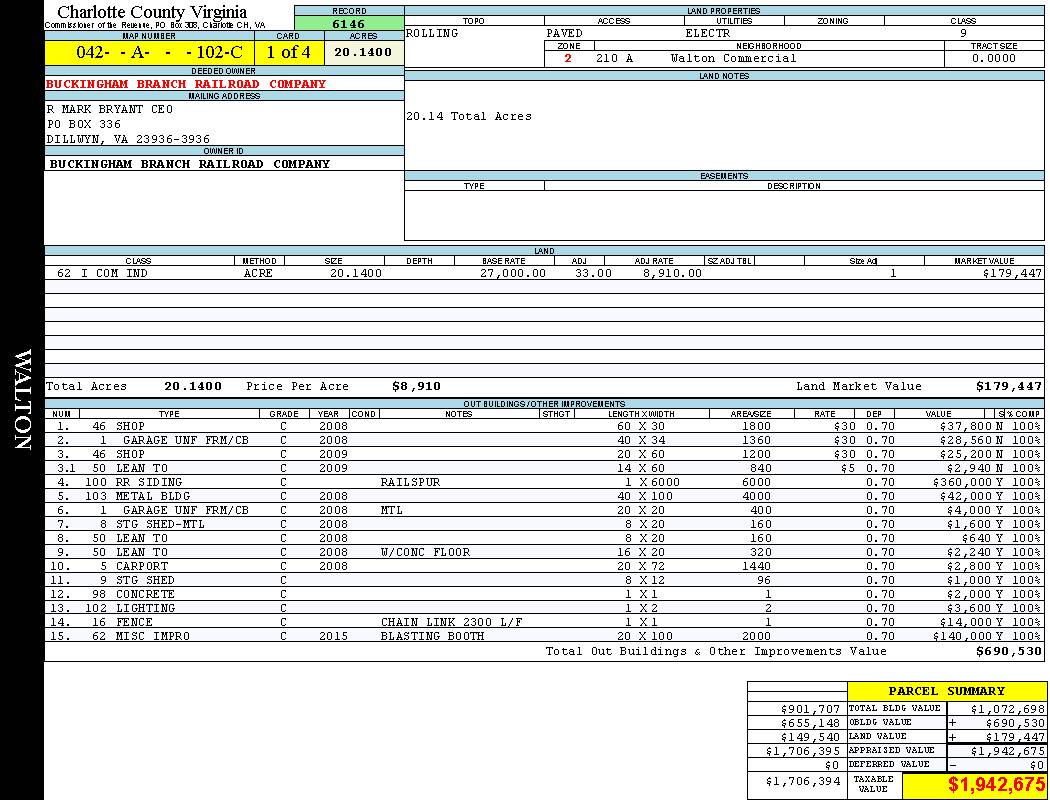Screen dimensions: 1050x800
Task: Click total out buildings value $690,530
Action: coord(1008,651)
